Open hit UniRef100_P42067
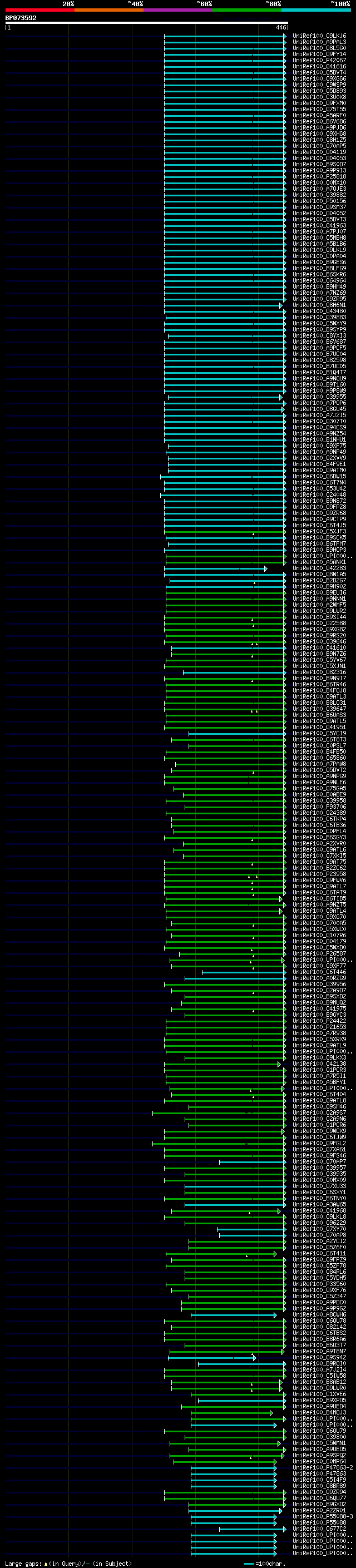Image resolution: width=356 pixels, height=1568 pixels. point(319,60)
